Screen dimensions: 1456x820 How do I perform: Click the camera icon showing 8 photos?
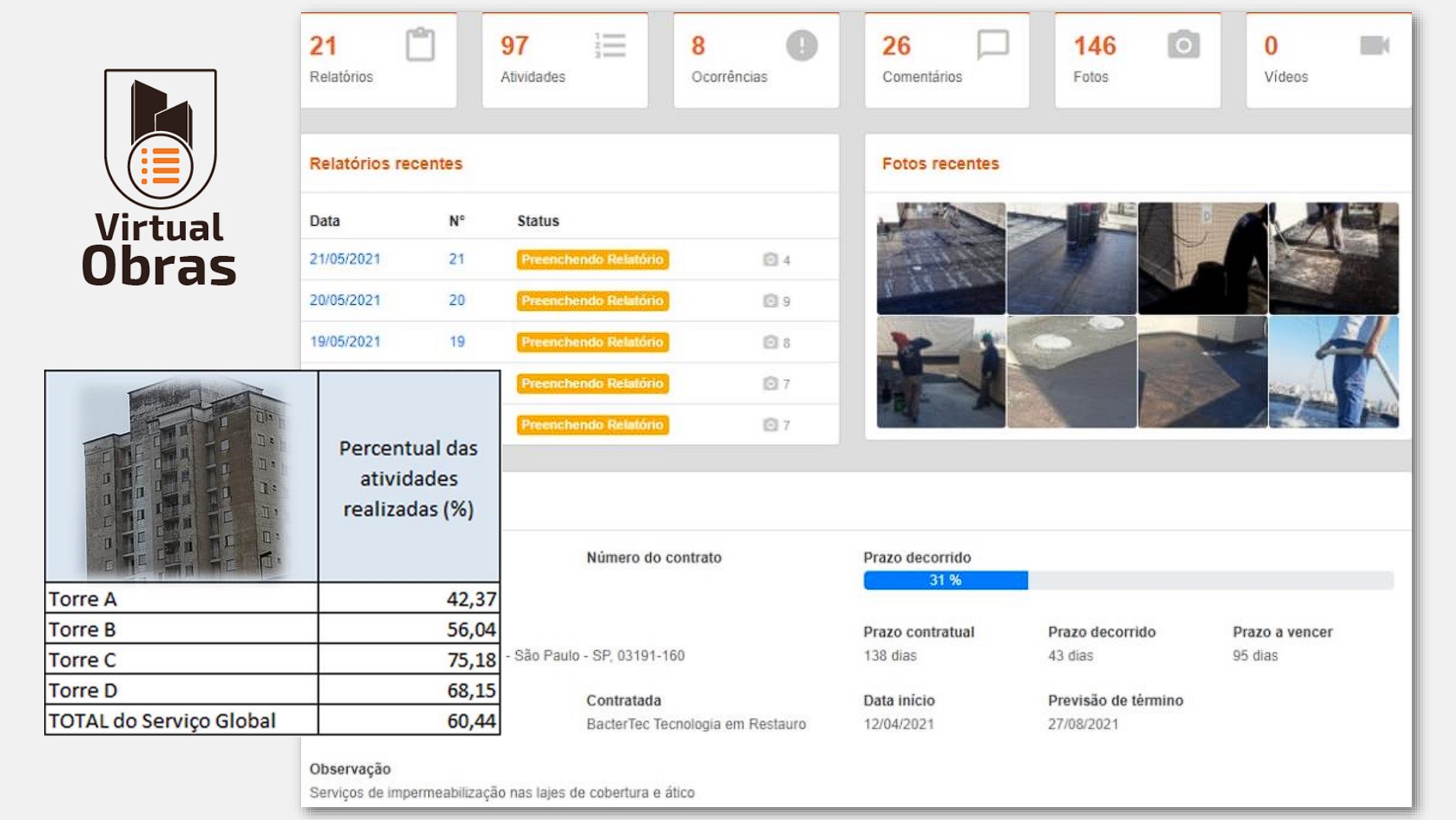tap(771, 341)
